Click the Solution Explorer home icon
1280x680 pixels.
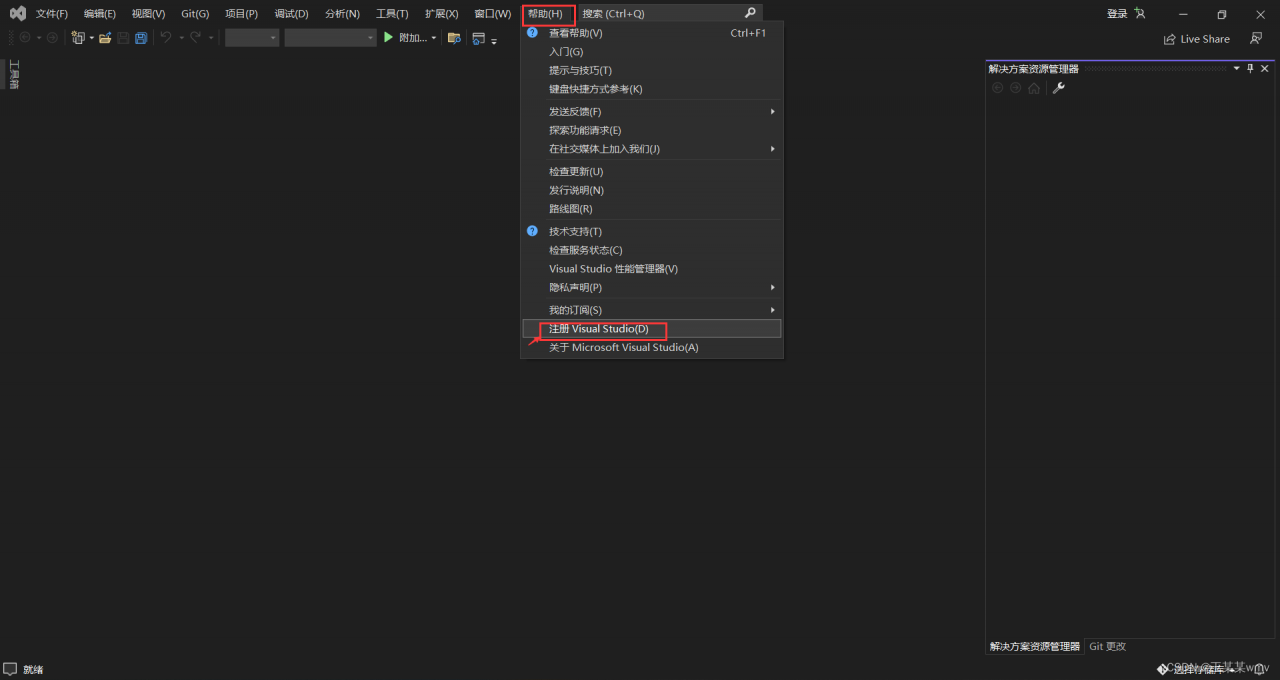[x=1034, y=88]
